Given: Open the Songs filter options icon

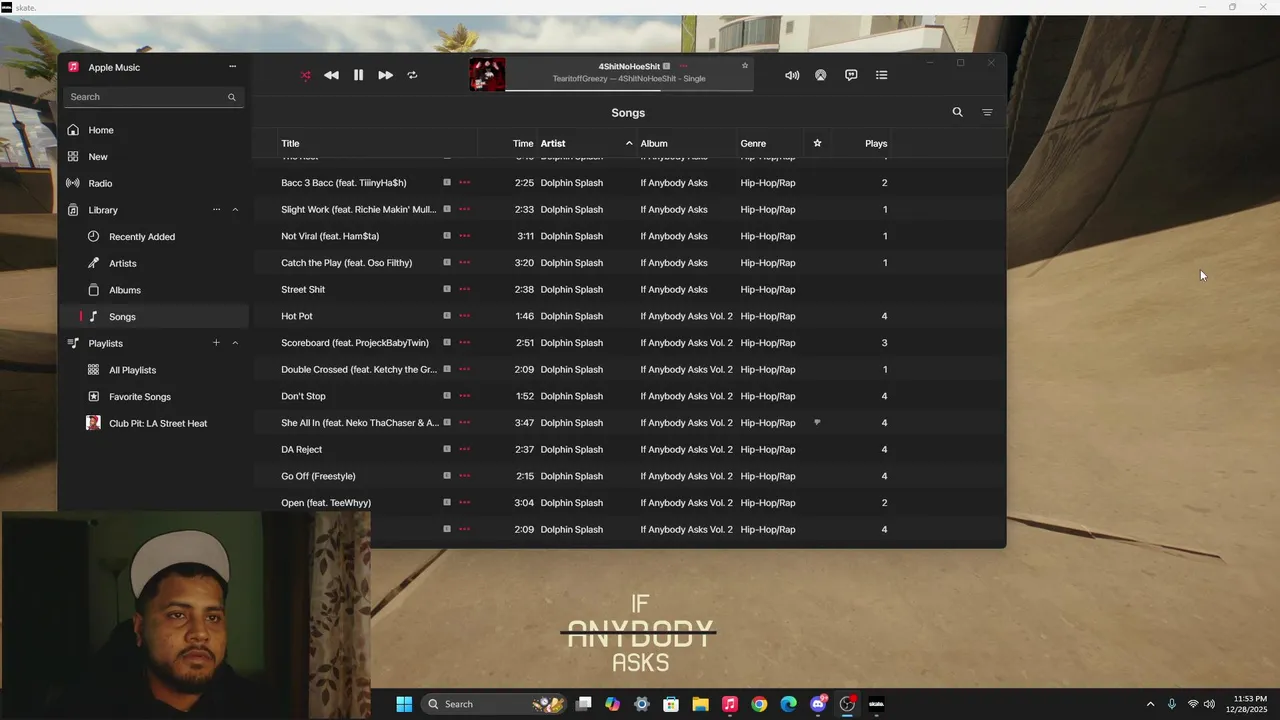Looking at the screenshot, I should tap(987, 112).
